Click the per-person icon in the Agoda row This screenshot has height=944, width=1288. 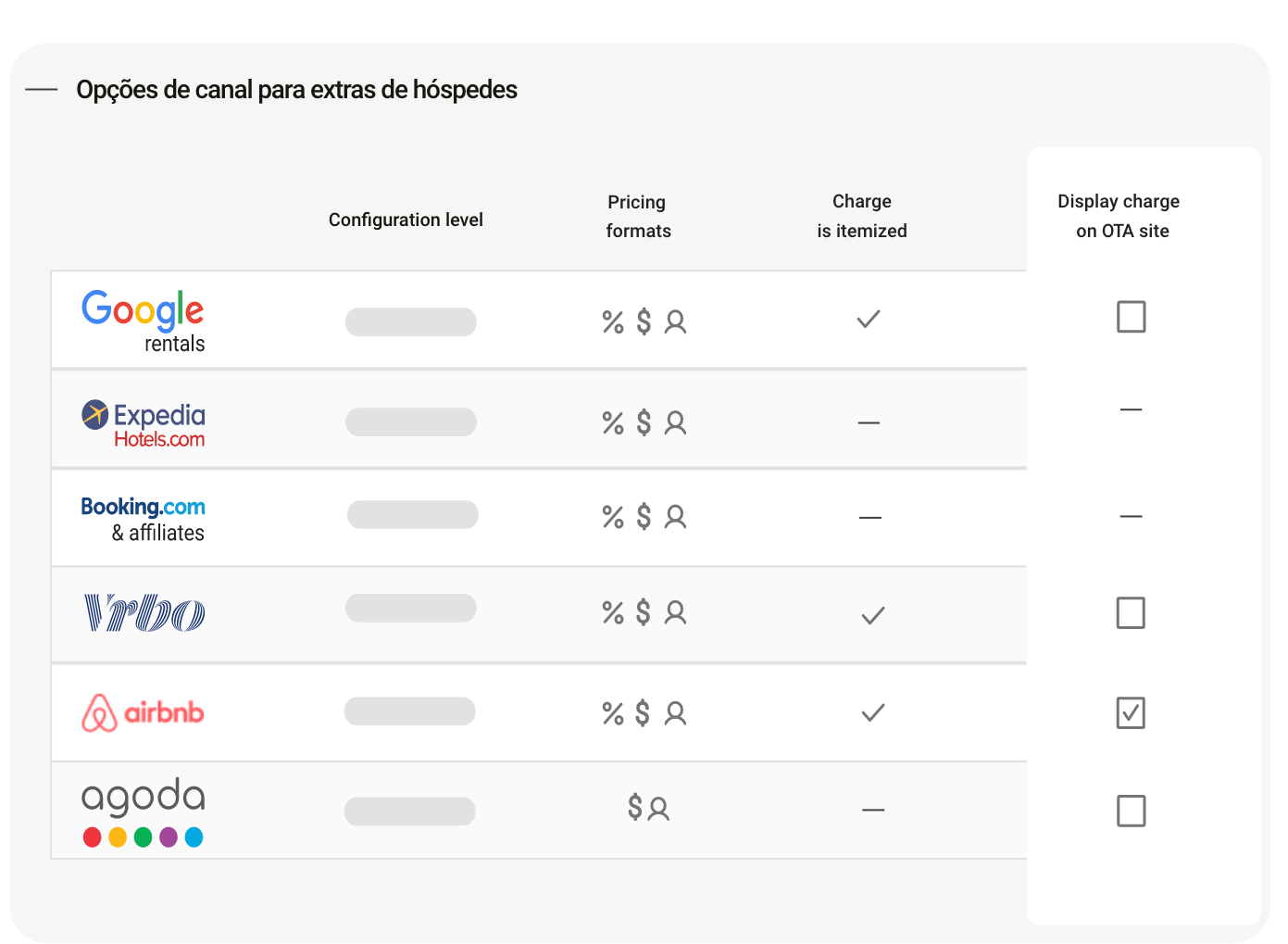click(658, 809)
